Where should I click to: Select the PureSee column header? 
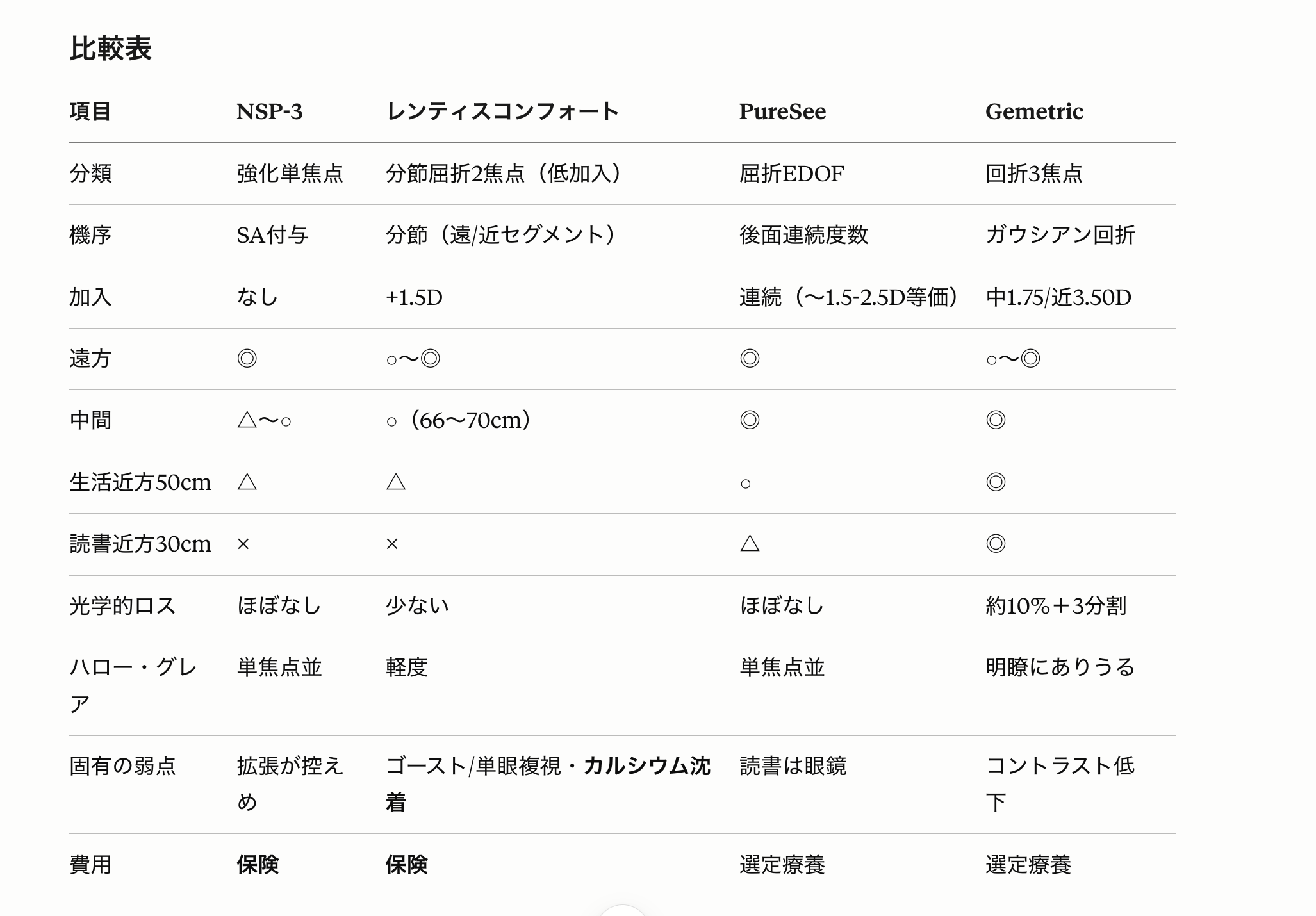(x=782, y=111)
